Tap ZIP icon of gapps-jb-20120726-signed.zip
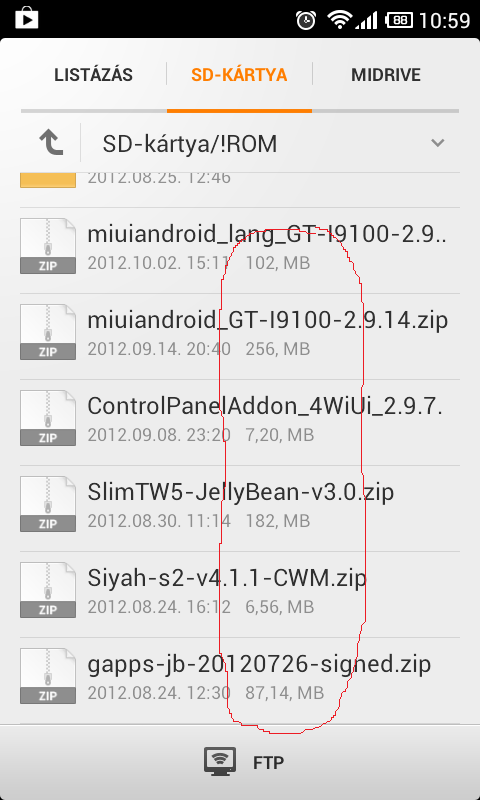This screenshot has width=480, height=800. 48,676
